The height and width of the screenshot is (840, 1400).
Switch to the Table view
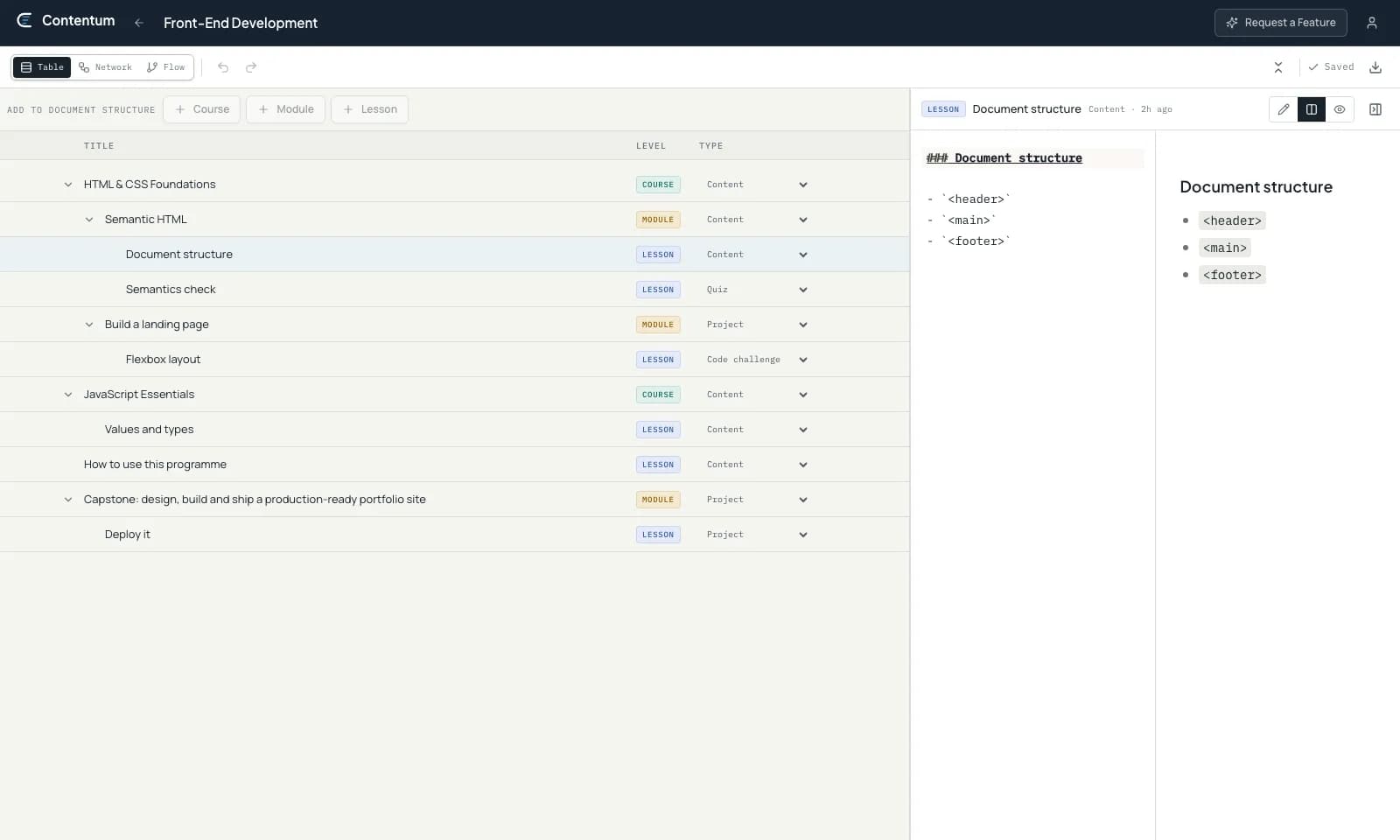pos(42,67)
